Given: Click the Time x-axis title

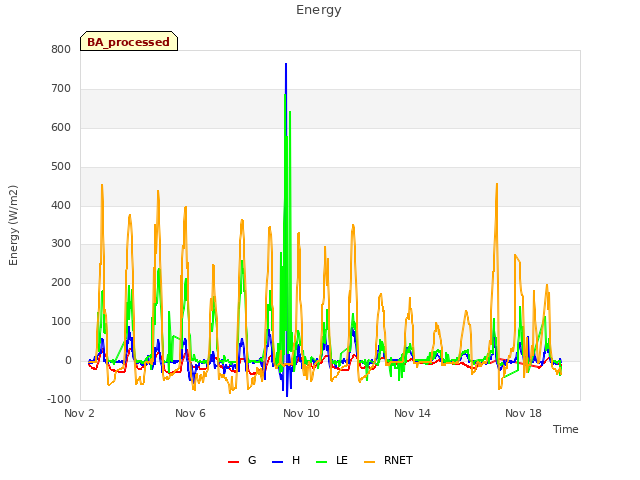Looking at the screenshot, I should tap(566, 429).
